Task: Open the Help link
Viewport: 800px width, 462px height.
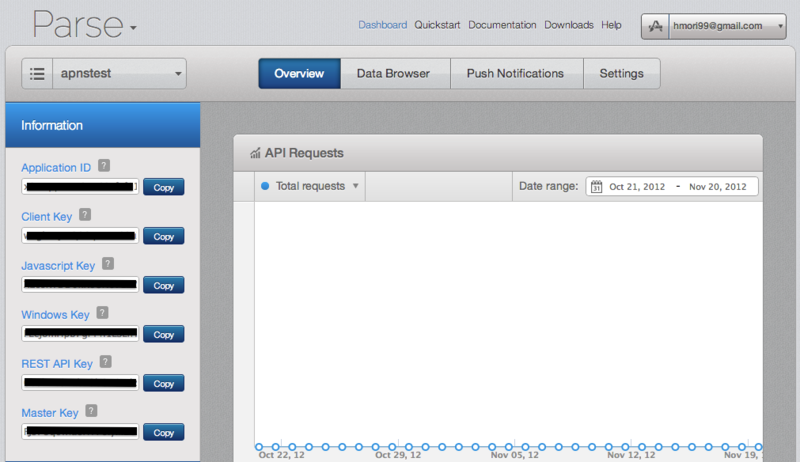Action: click(x=611, y=25)
